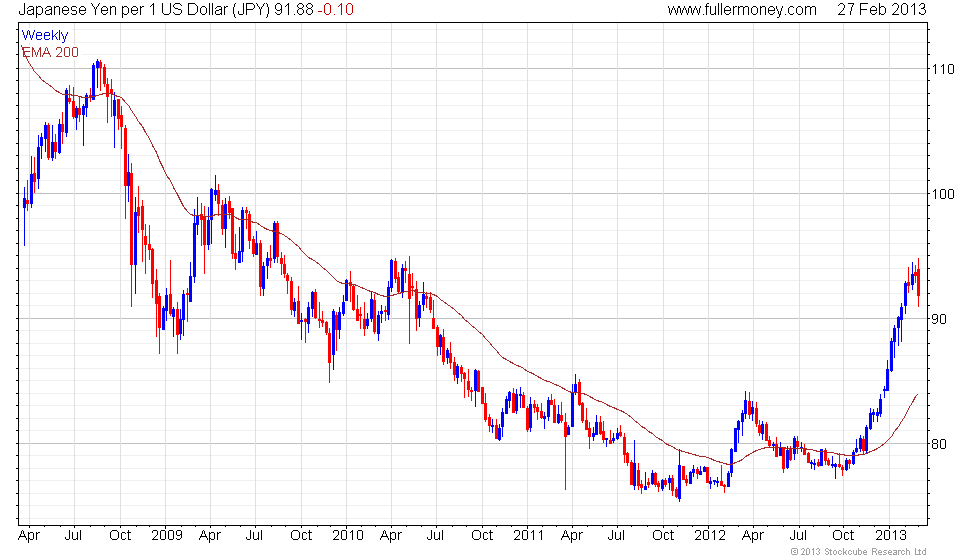The width and height of the screenshot is (980, 560).
Task: Click the 100 price axis label
Action: pos(943,194)
